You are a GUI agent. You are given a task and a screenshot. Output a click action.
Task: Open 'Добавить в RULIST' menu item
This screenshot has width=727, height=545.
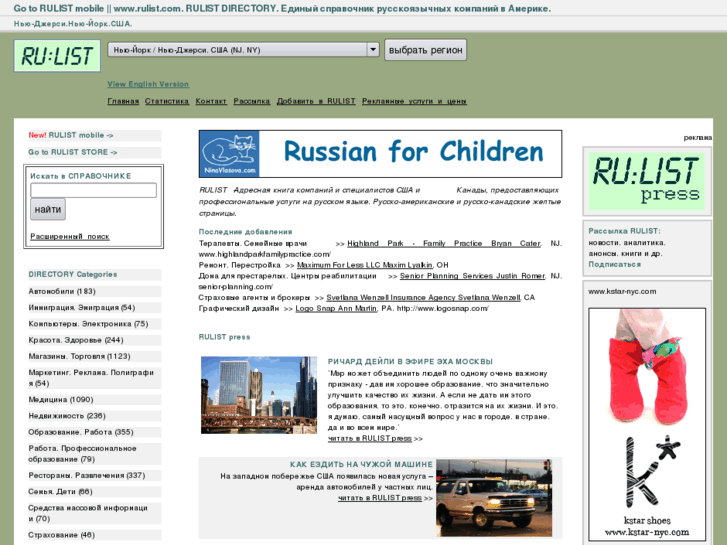click(x=316, y=101)
